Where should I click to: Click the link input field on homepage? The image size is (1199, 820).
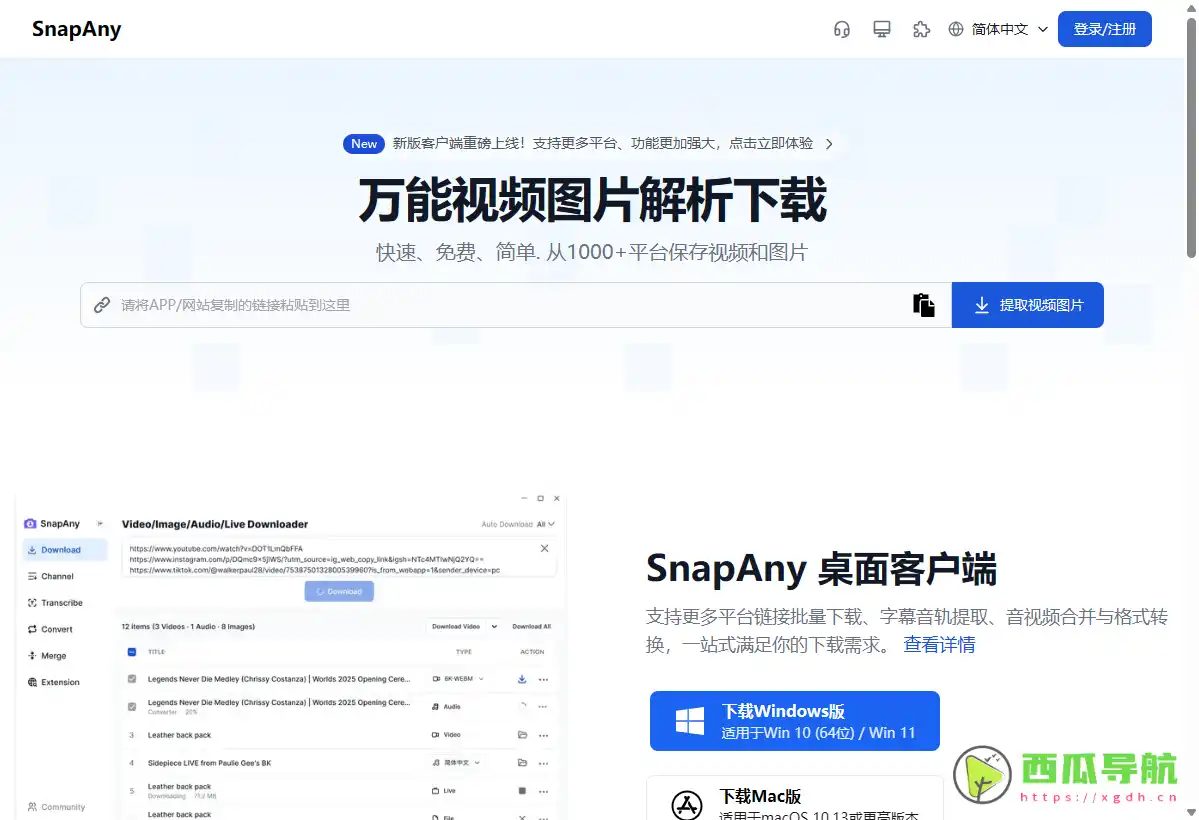tap(450, 304)
